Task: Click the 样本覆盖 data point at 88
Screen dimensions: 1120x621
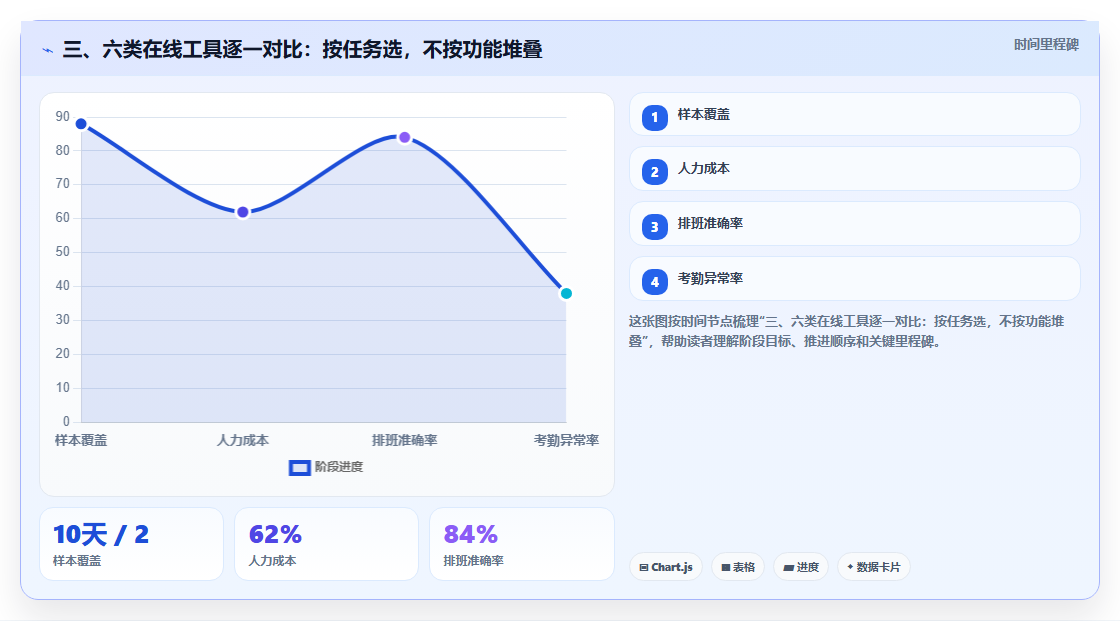Action: pyautogui.click(x=81, y=124)
